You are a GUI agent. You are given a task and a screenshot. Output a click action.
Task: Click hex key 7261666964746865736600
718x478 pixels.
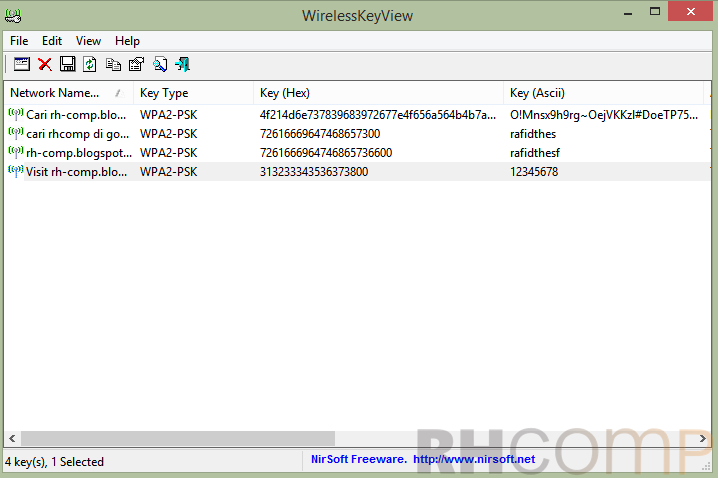point(326,152)
